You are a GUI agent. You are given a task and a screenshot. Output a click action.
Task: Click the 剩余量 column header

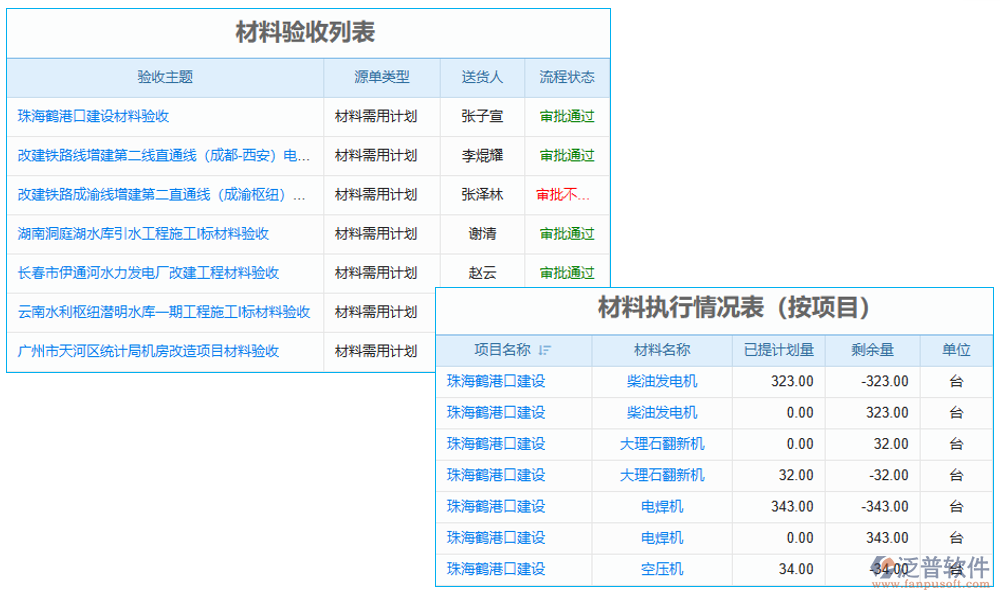[x=872, y=350]
